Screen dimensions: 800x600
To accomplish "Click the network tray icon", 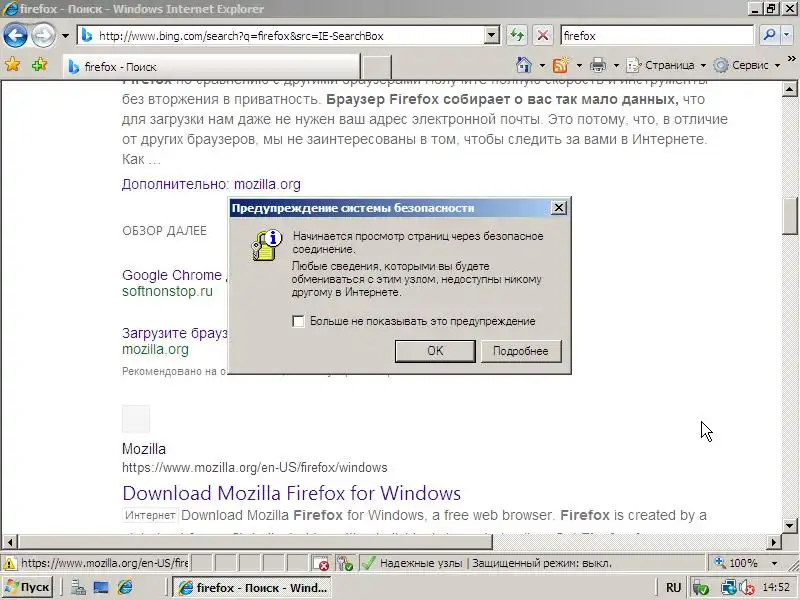I will point(729,588).
